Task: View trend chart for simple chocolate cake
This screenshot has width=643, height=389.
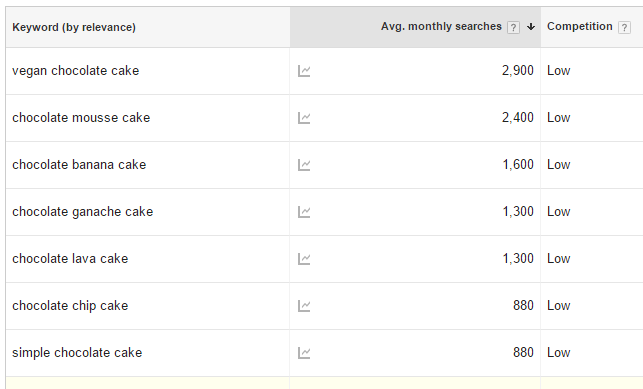Action: tap(304, 353)
